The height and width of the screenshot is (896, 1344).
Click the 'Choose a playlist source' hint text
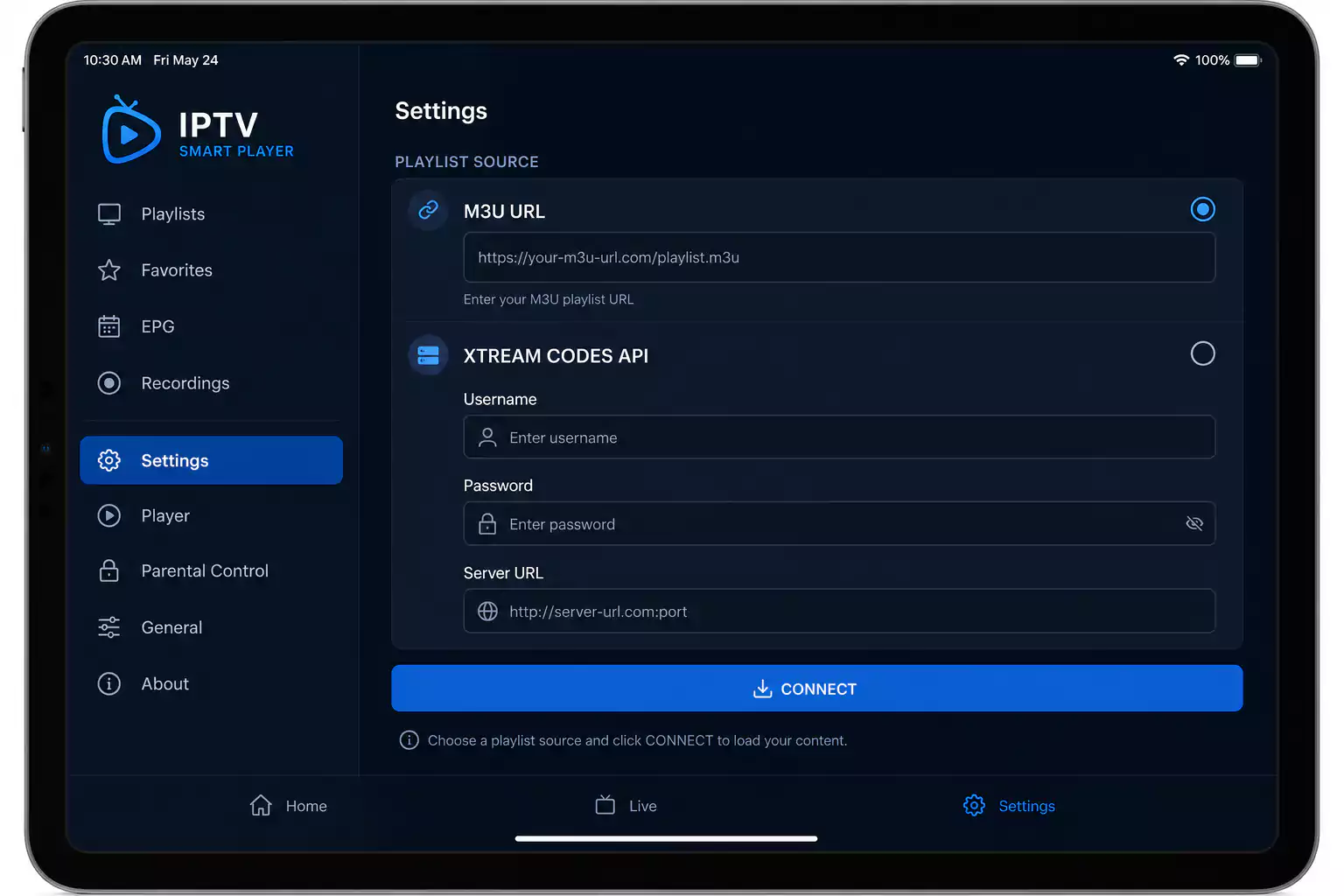(x=637, y=740)
